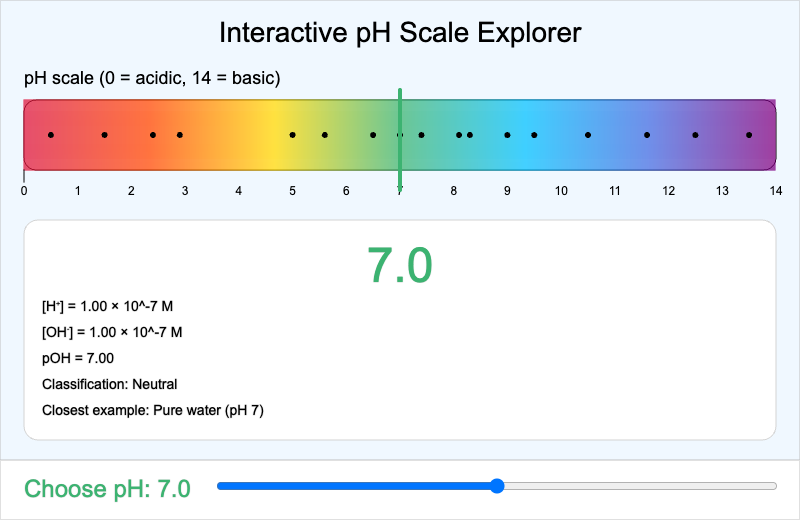The image size is (800, 520).
Task: Click the tick label 0 on scale
Action: [24, 190]
